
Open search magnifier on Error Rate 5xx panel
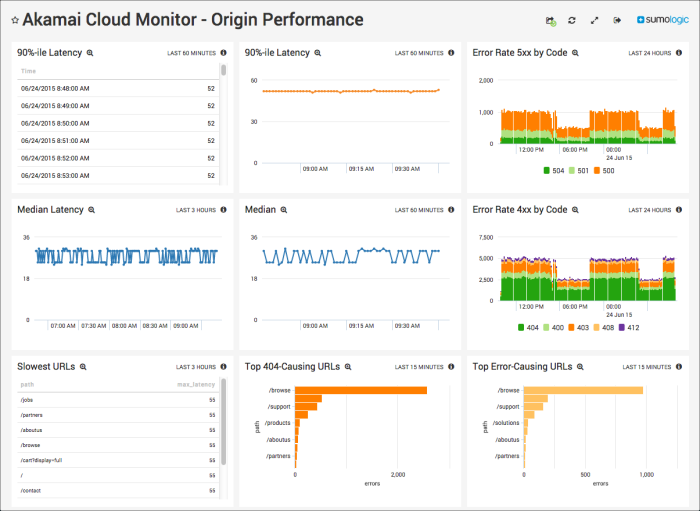click(x=576, y=53)
